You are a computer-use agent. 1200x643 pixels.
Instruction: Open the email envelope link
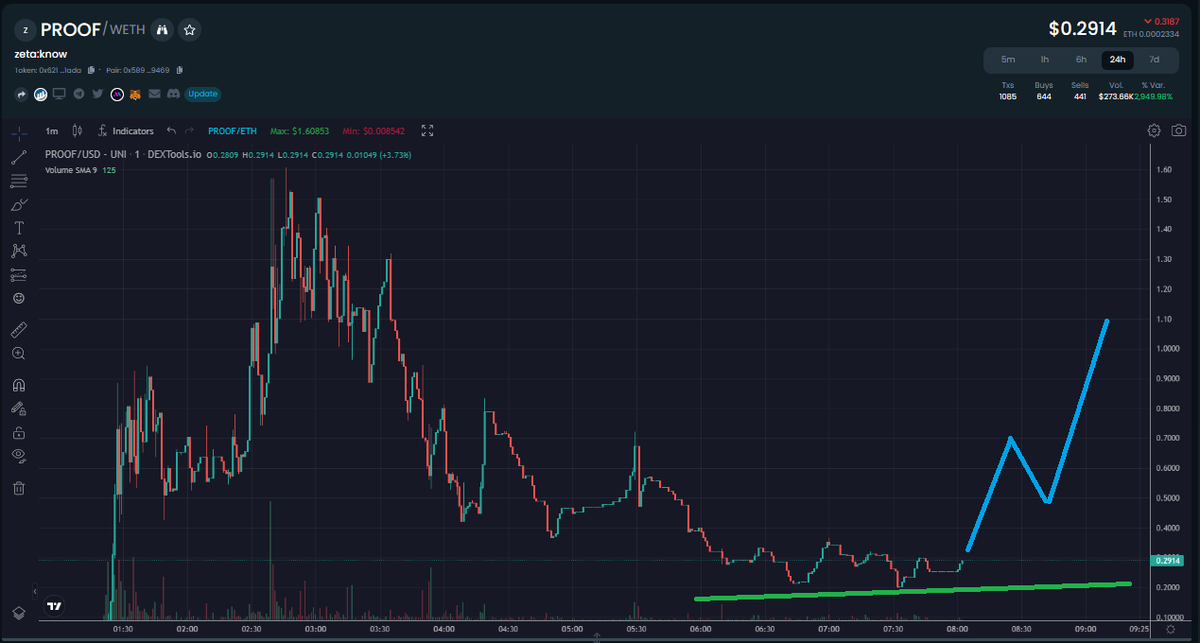154,94
